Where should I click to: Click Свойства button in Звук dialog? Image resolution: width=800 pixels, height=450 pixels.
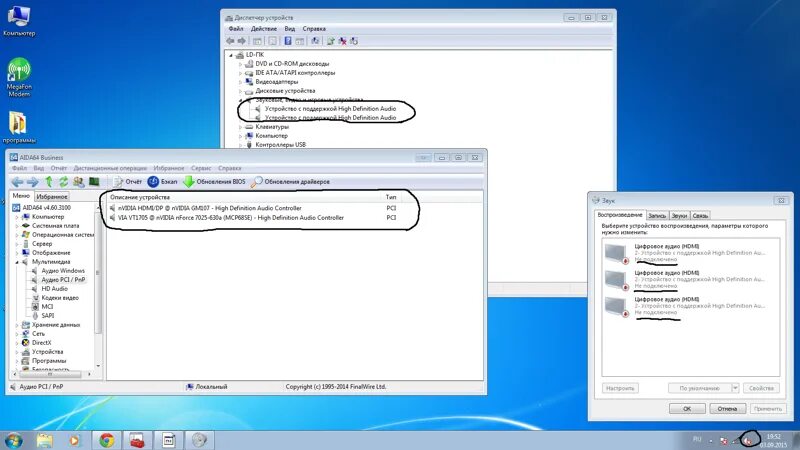761,388
